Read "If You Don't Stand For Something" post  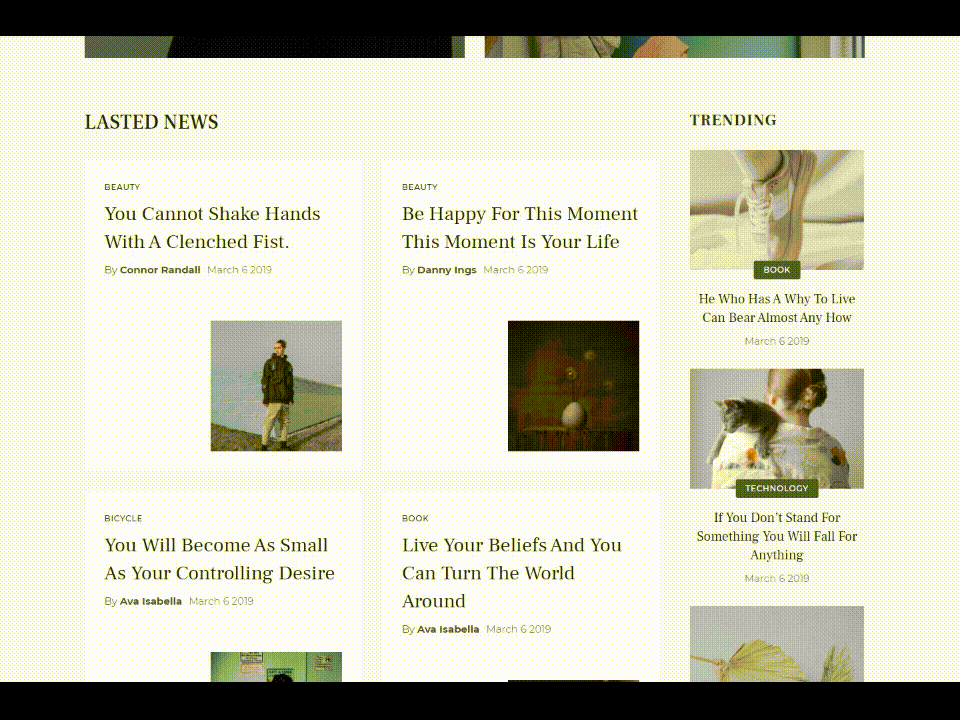pos(777,536)
